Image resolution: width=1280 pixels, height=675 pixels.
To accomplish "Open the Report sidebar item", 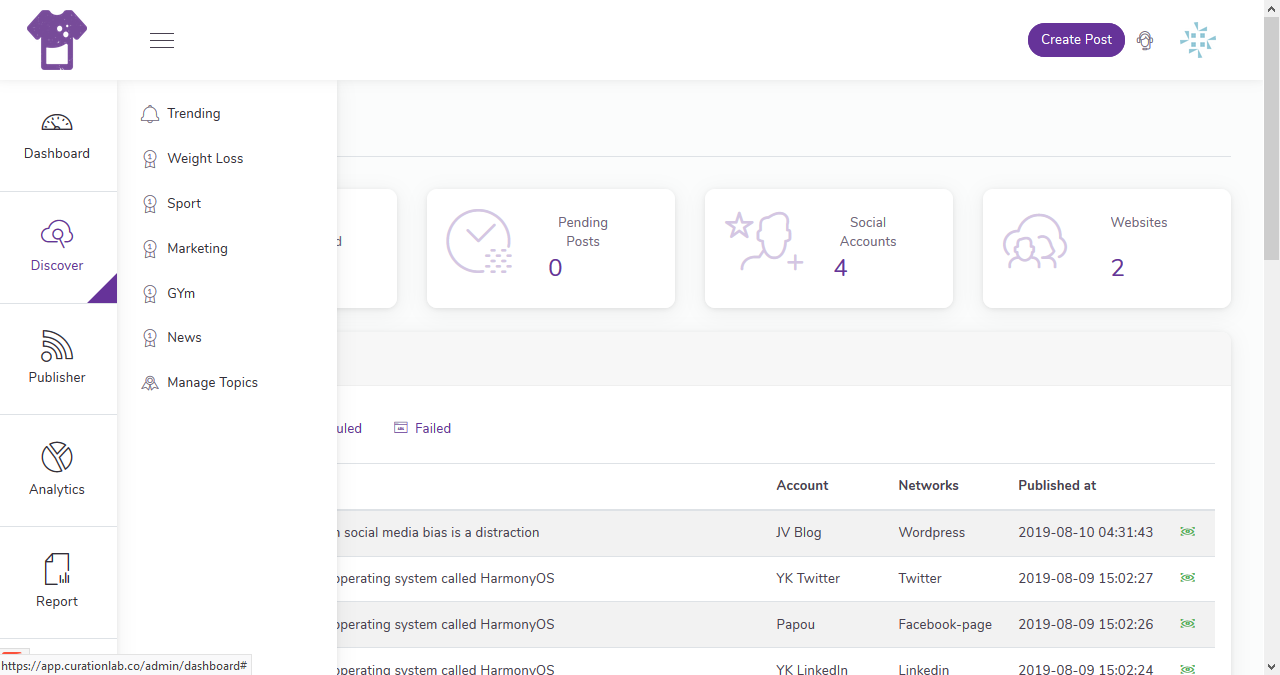I will click(x=57, y=583).
